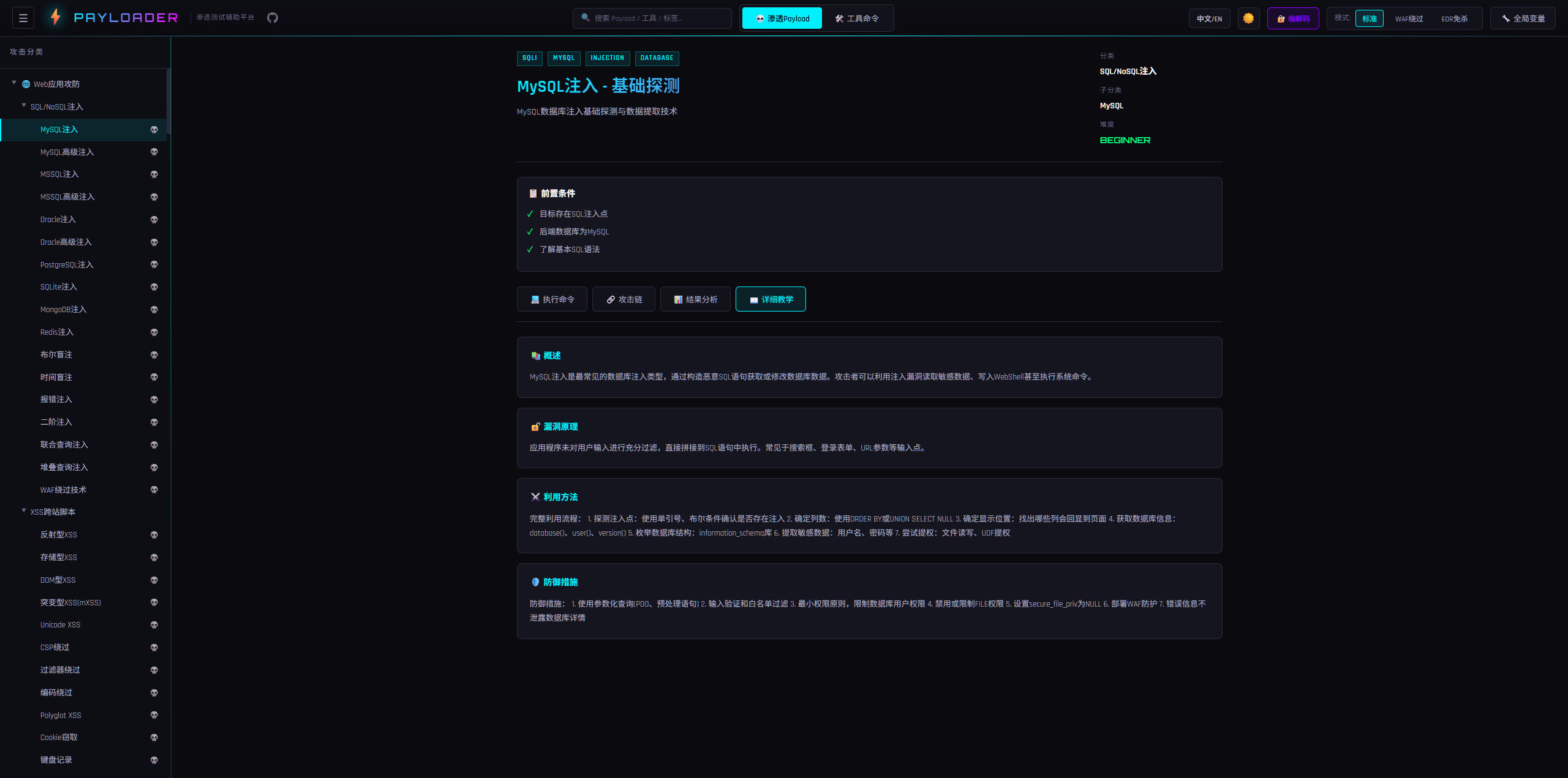Open the 攻击链 tab
Screen dimensions: 1568x778
[624, 299]
